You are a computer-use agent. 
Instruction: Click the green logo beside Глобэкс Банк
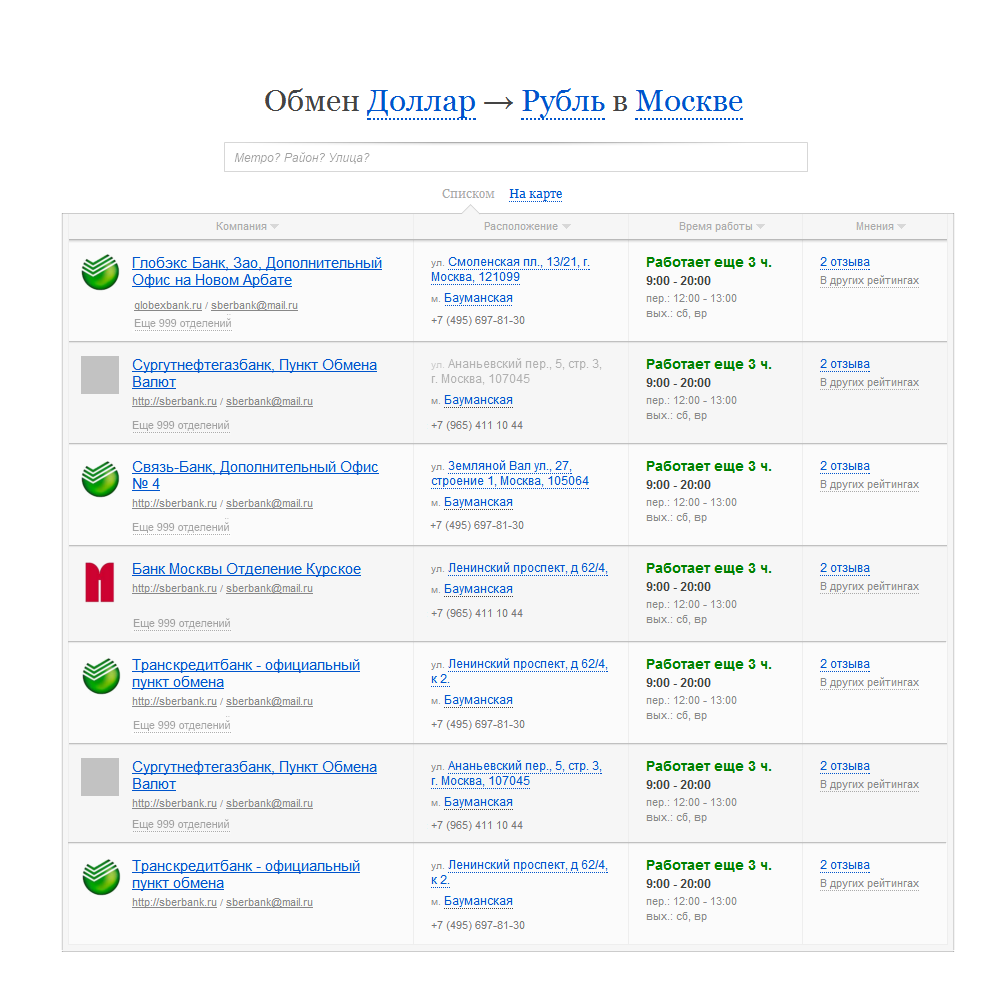point(100,272)
